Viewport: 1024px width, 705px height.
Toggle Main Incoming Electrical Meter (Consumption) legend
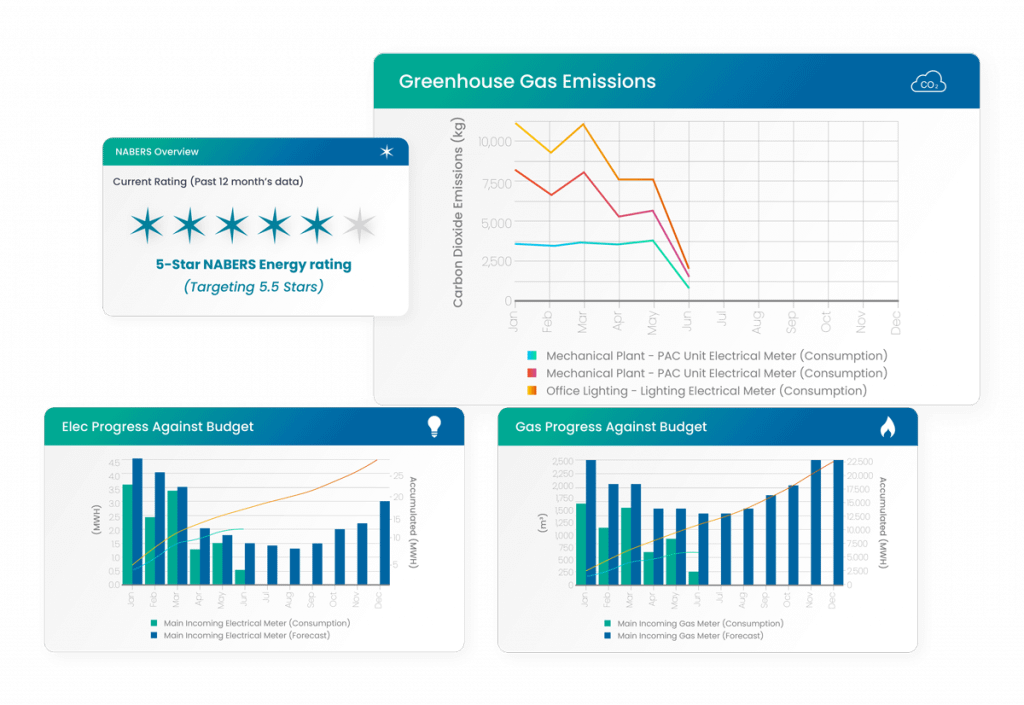tap(250, 623)
